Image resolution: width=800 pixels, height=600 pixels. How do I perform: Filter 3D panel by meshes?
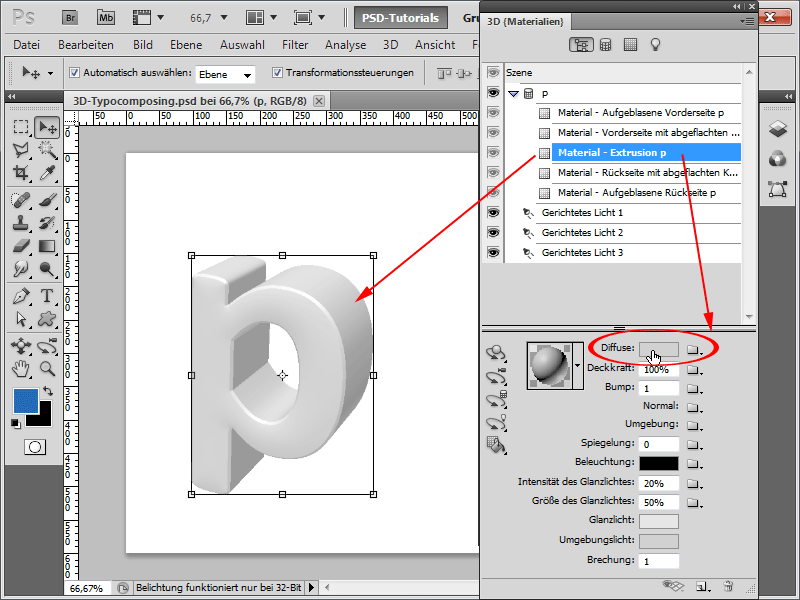click(606, 45)
